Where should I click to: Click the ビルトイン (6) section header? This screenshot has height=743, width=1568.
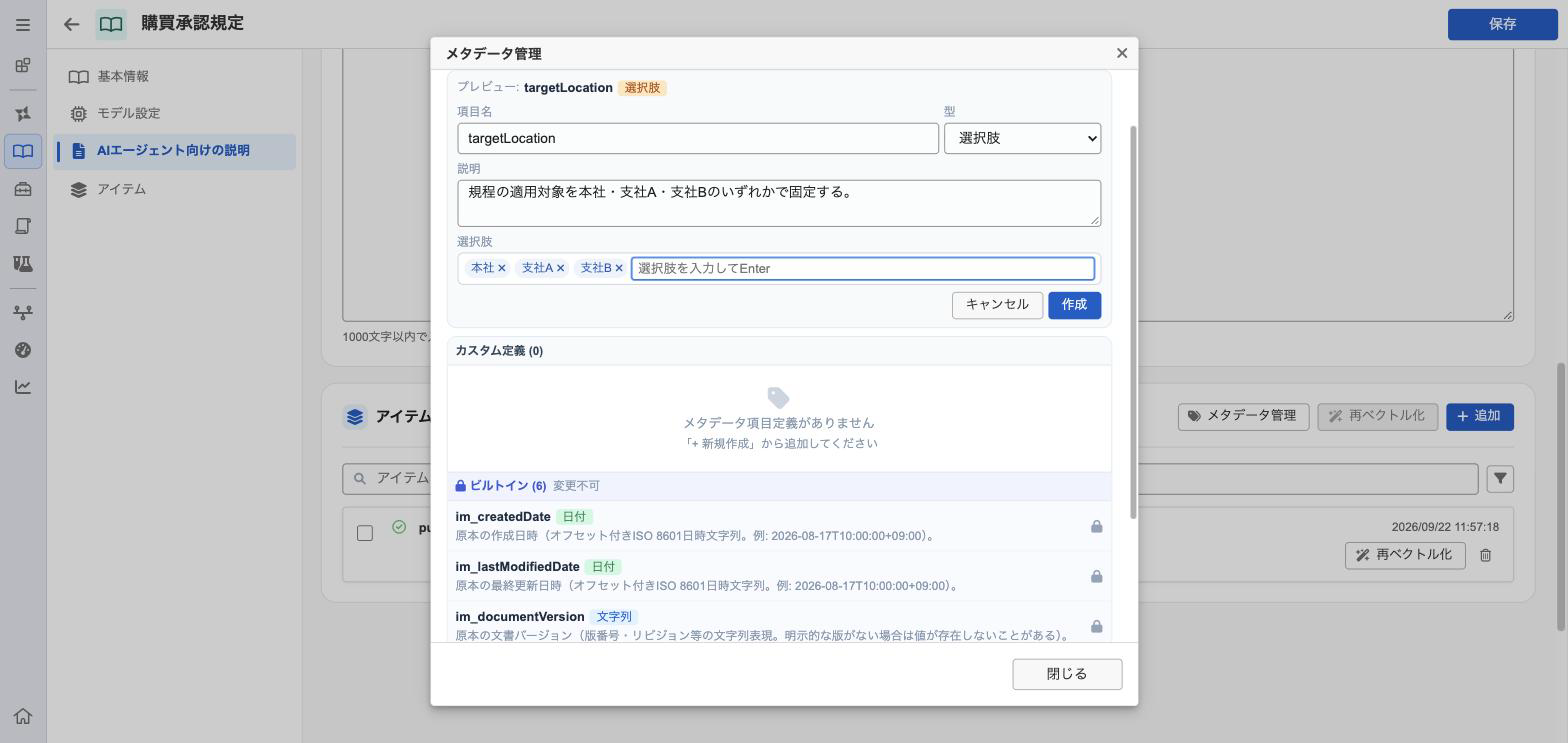[x=779, y=486]
